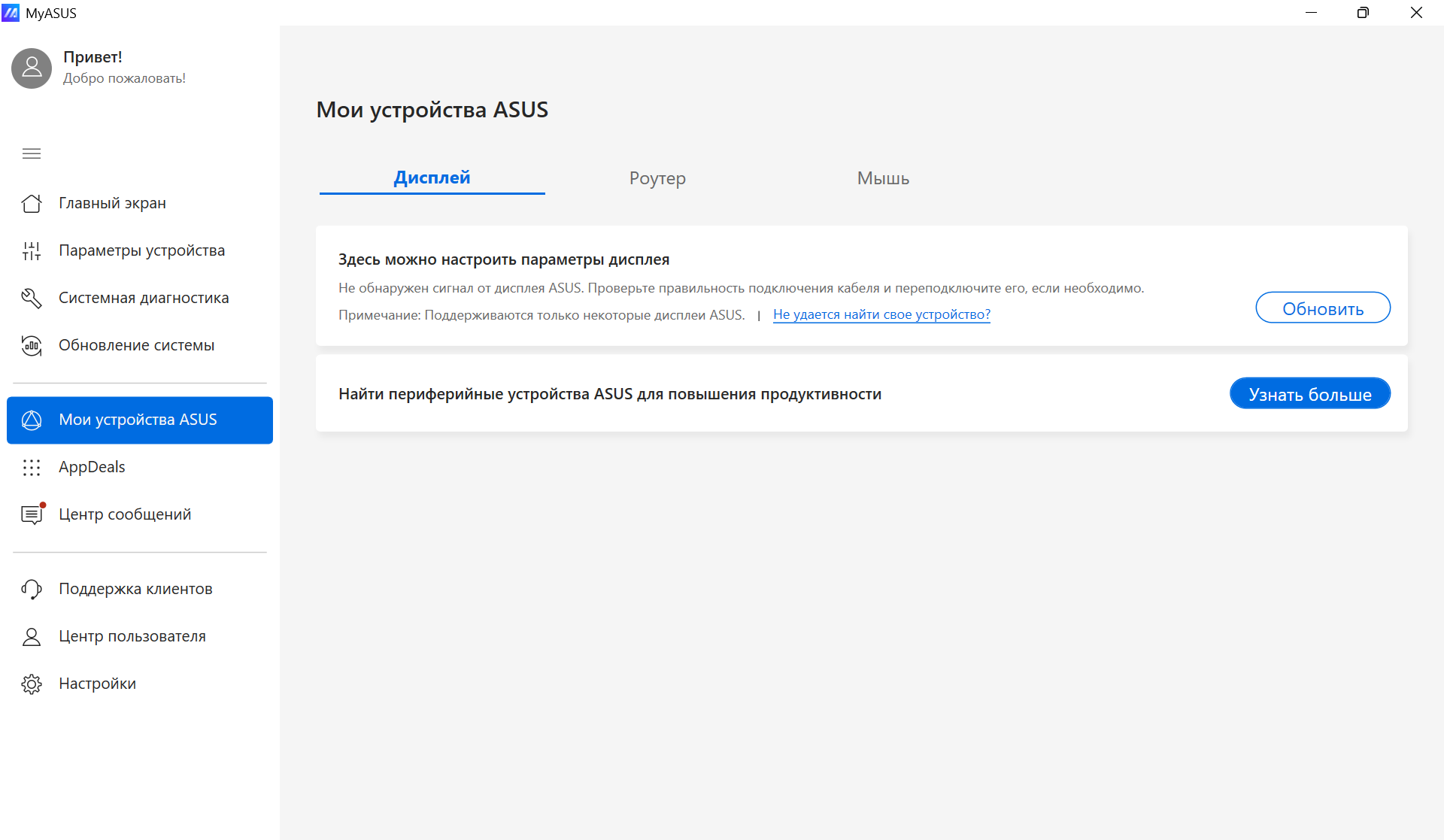This screenshot has height=840, width=1444.
Task: Open Настройки gear icon
Action: (x=32, y=684)
